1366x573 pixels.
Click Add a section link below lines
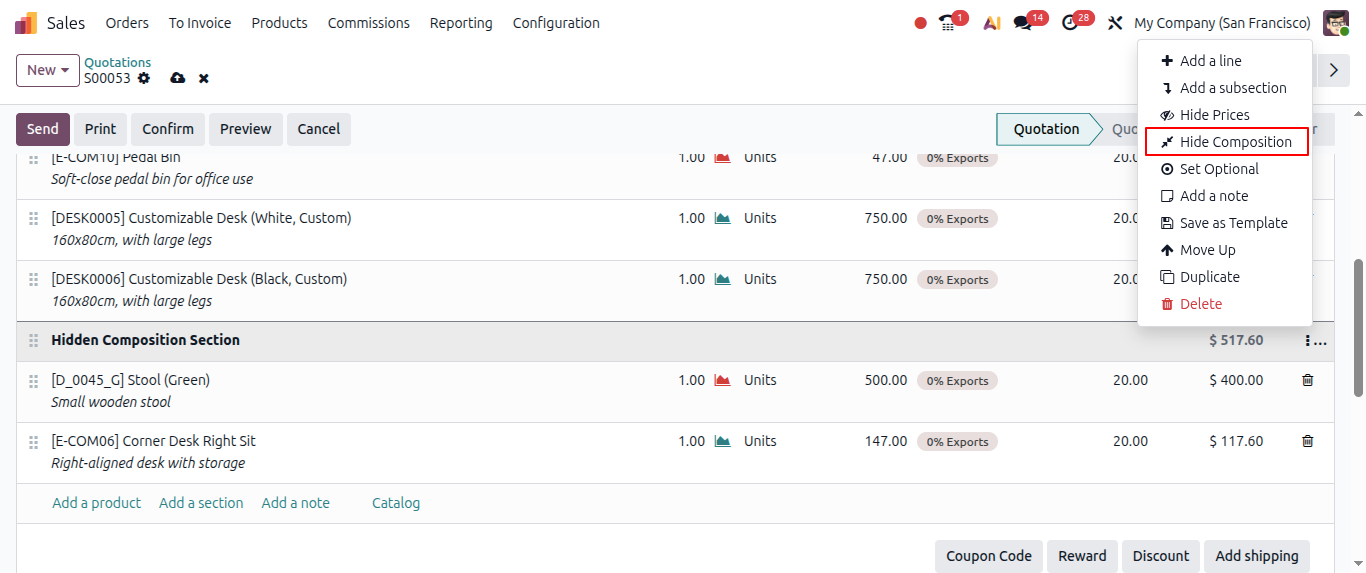click(x=201, y=503)
